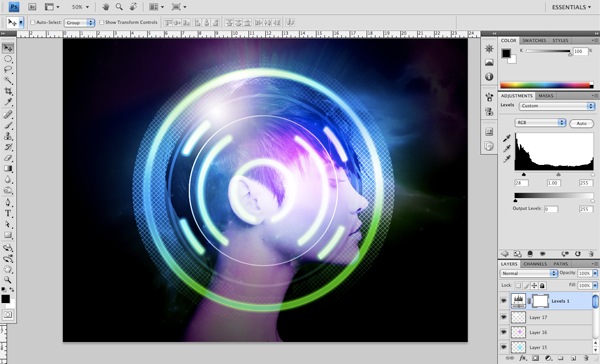Select the Move tool in the toolbox
Image resolution: width=600 pixels, height=364 pixels.
pos(8,48)
